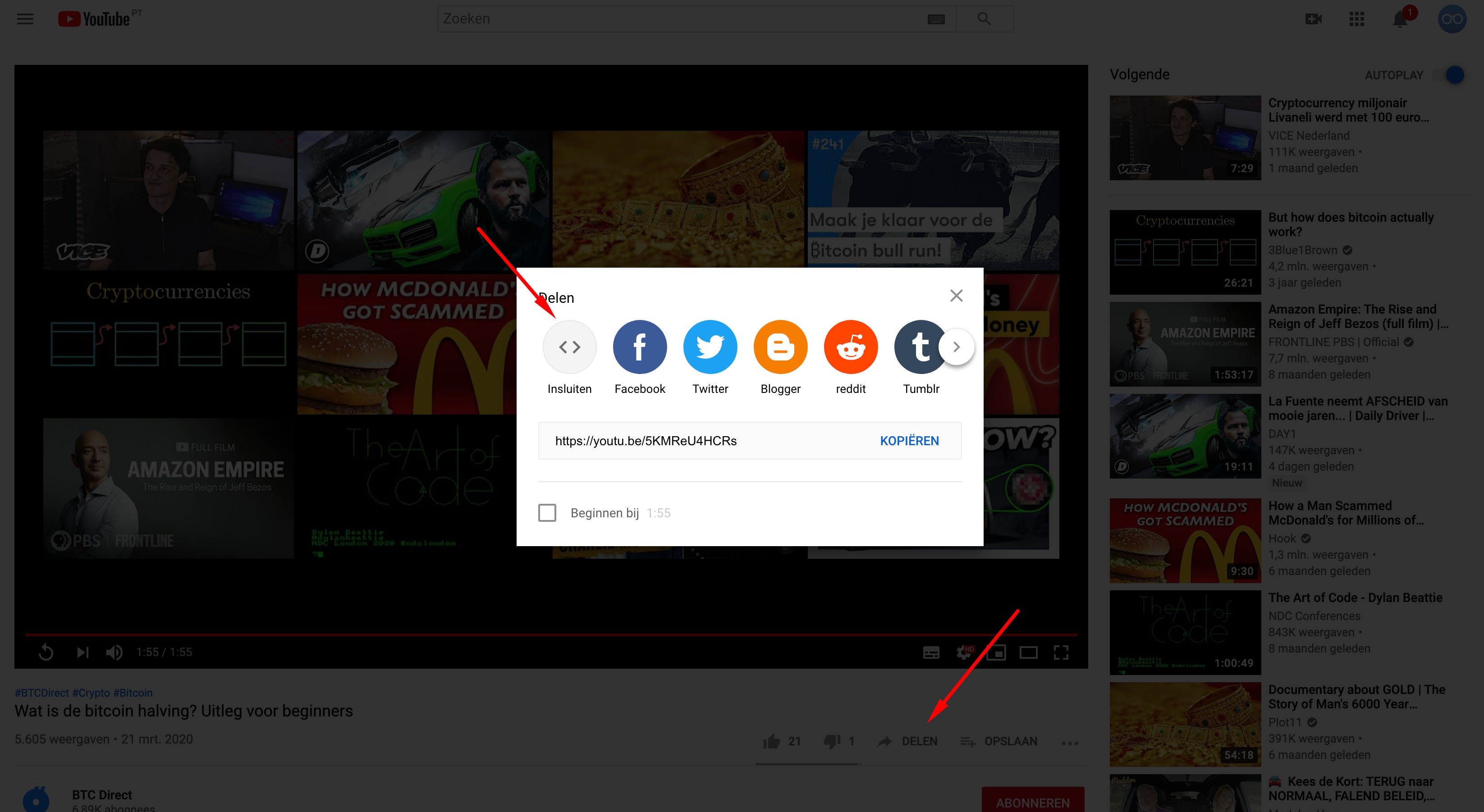Image resolution: width=1484 pixels, height=812 pixels.
Task: Click the red video progress bar
Action: [x=551, y=634]
